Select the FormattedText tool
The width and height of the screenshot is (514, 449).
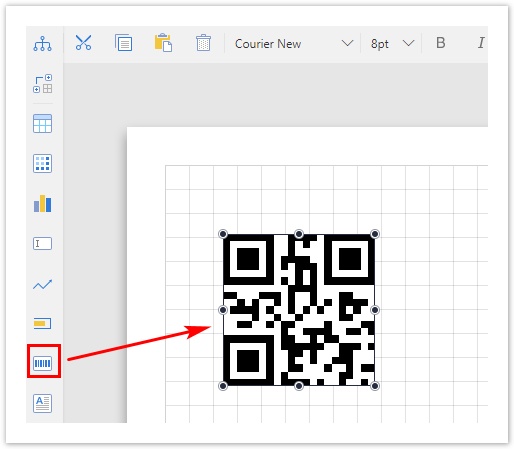42,403
